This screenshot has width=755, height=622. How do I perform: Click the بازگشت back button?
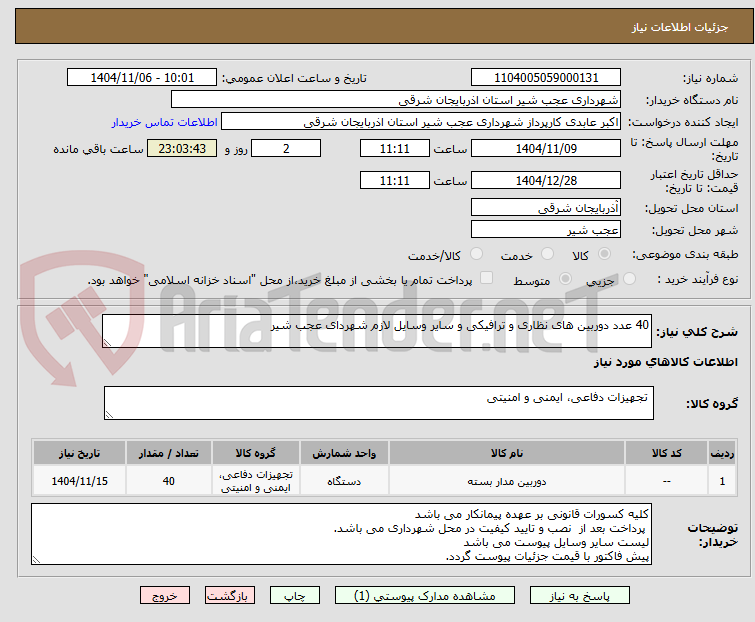[x=229, y=596]
